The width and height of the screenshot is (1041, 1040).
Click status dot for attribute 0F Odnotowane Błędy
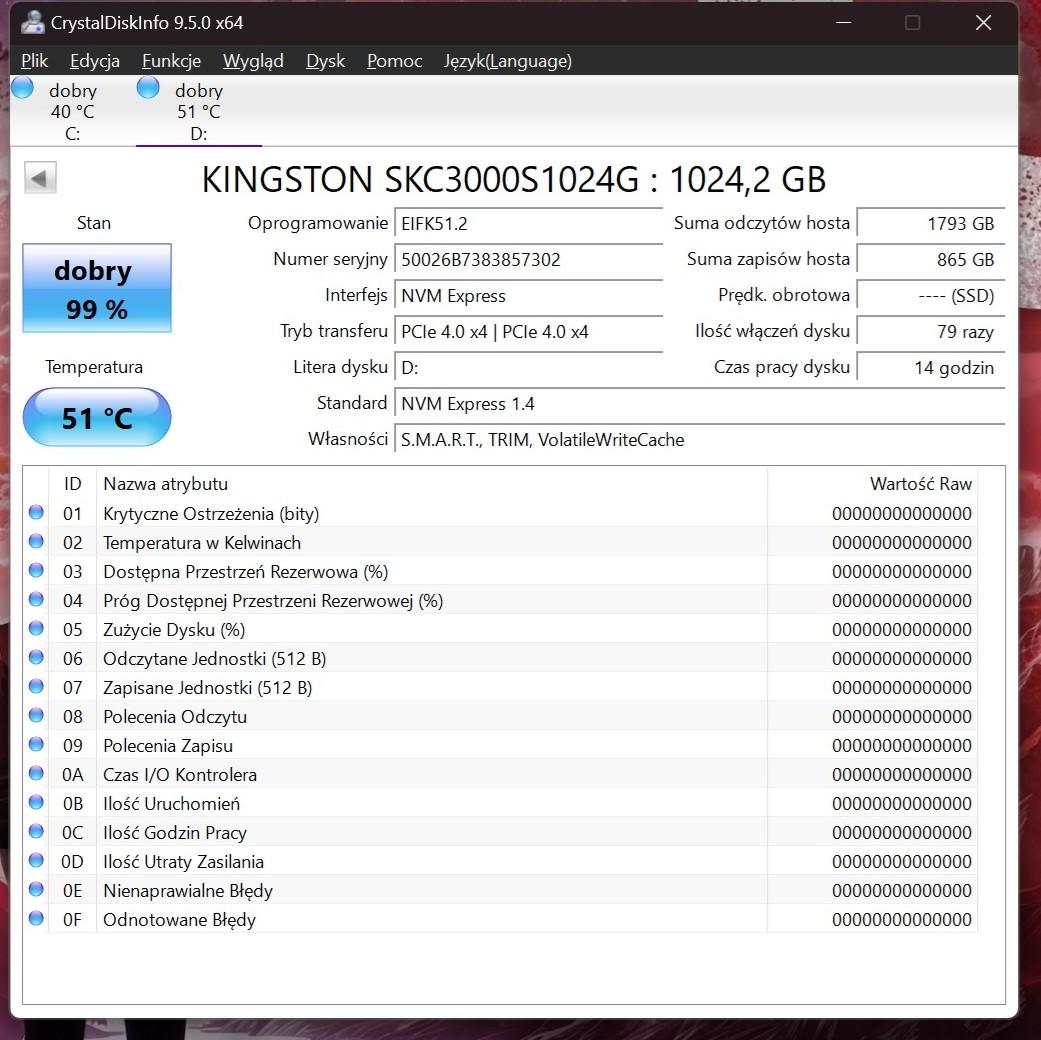point(37,919)
